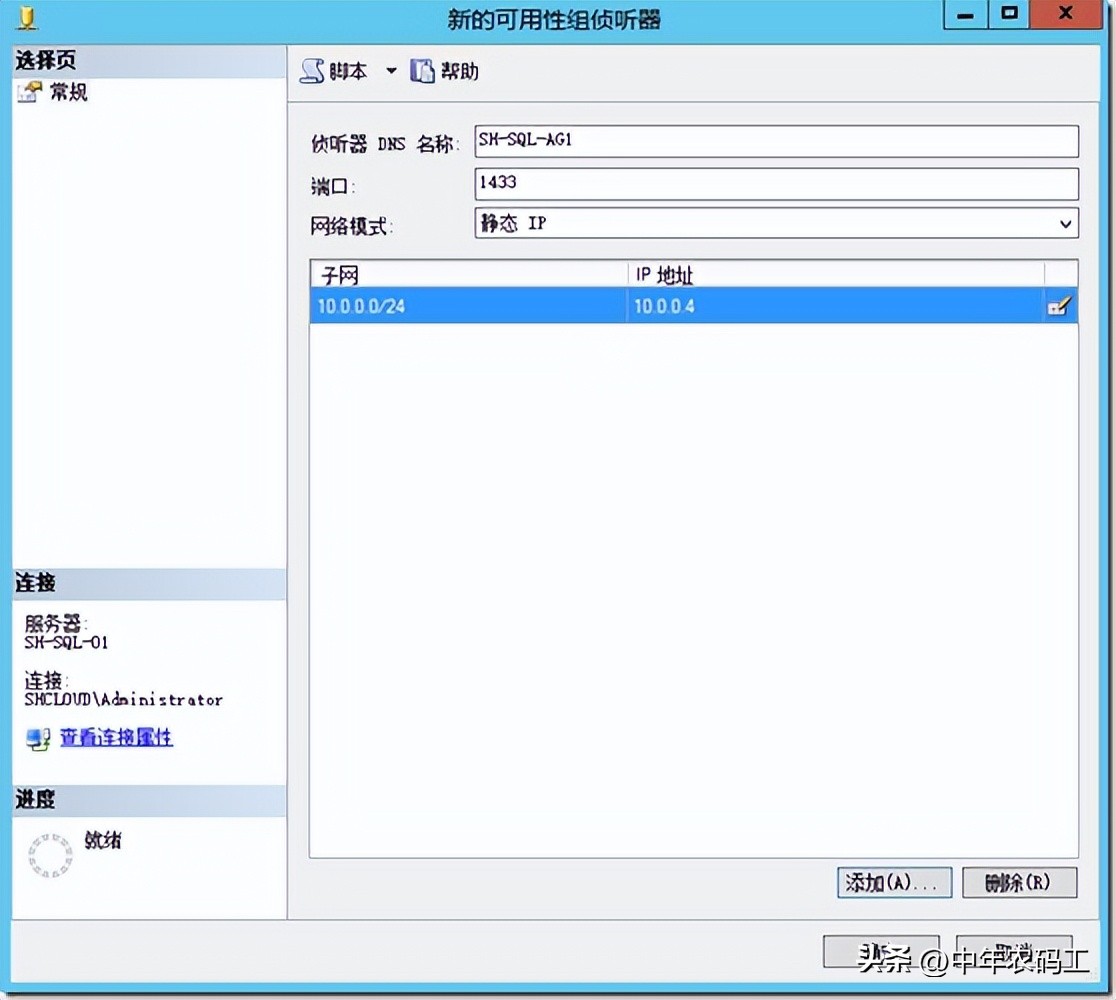Screen dimensions: 1116x1000
Task: Select the 常规 page icon in 选择页
Action: tap(27, 91)
